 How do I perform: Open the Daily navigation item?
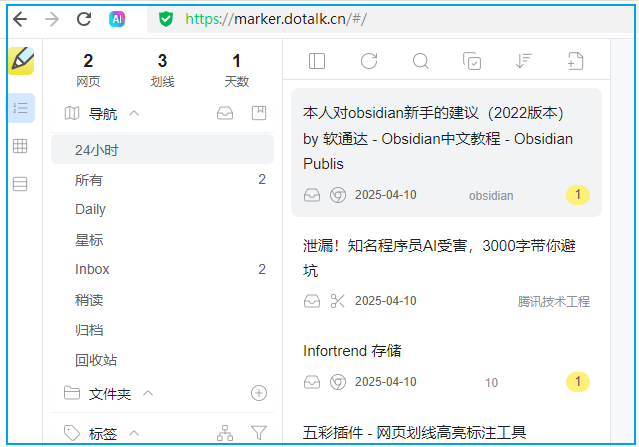[x=162, y=209]
